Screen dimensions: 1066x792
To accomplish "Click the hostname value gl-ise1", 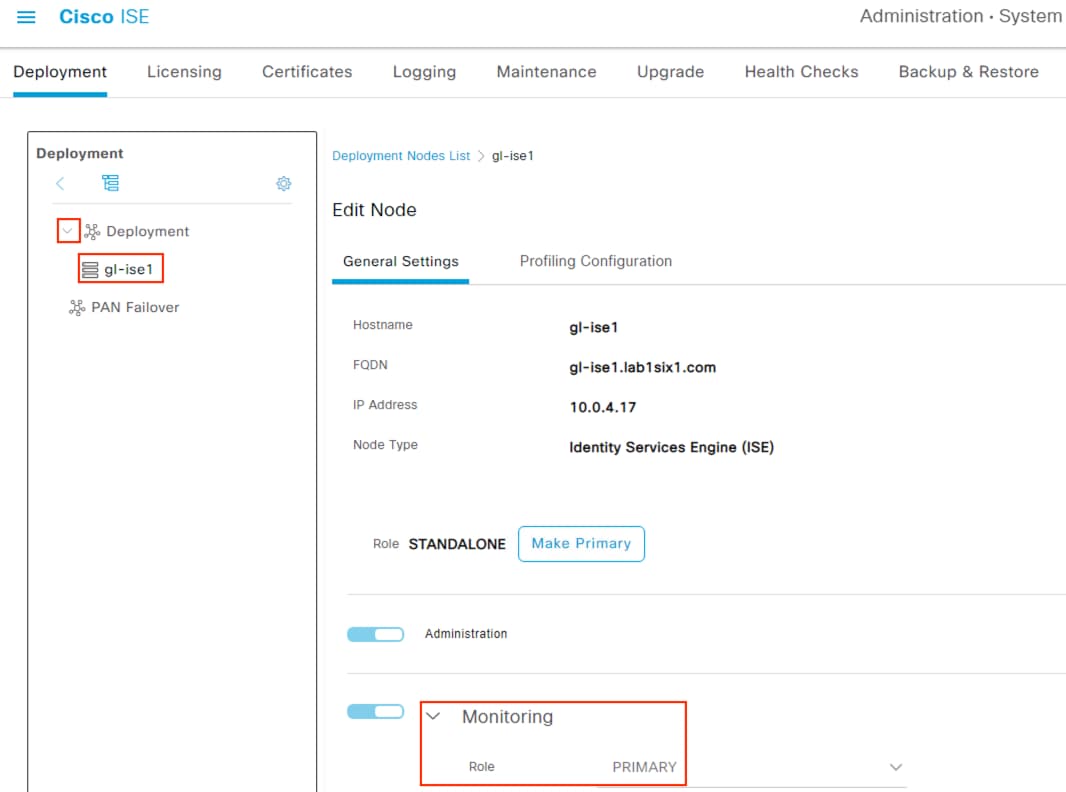I will (594, 328).
